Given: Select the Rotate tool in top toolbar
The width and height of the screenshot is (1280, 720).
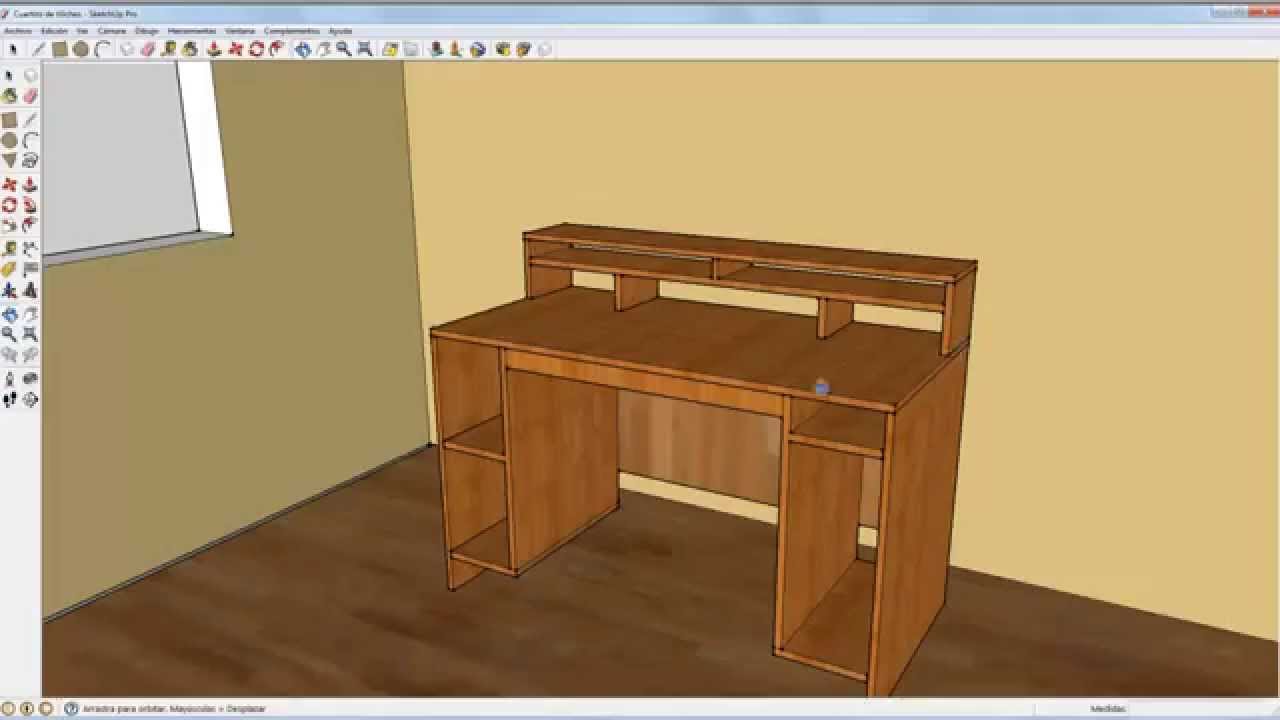Looking at the screenshot, I should [x=256, y=49].
